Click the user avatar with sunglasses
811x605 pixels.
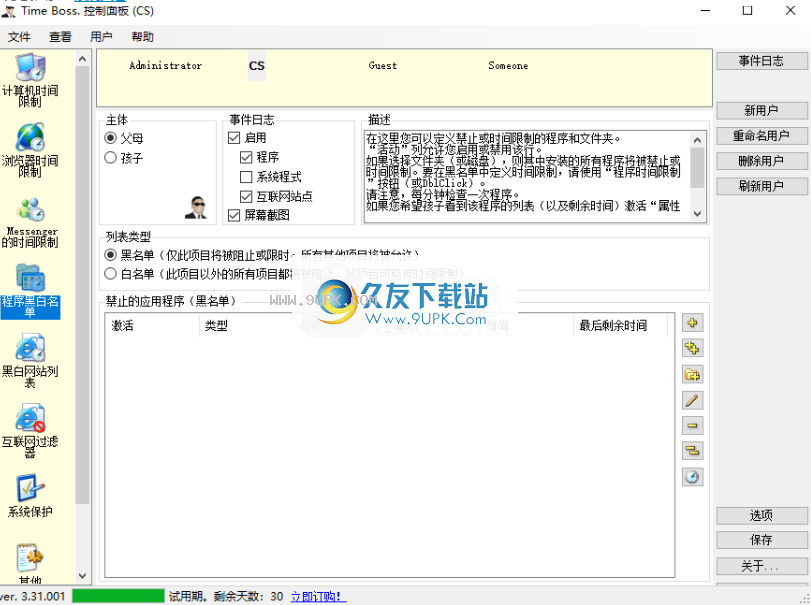[x=196, y=208]
